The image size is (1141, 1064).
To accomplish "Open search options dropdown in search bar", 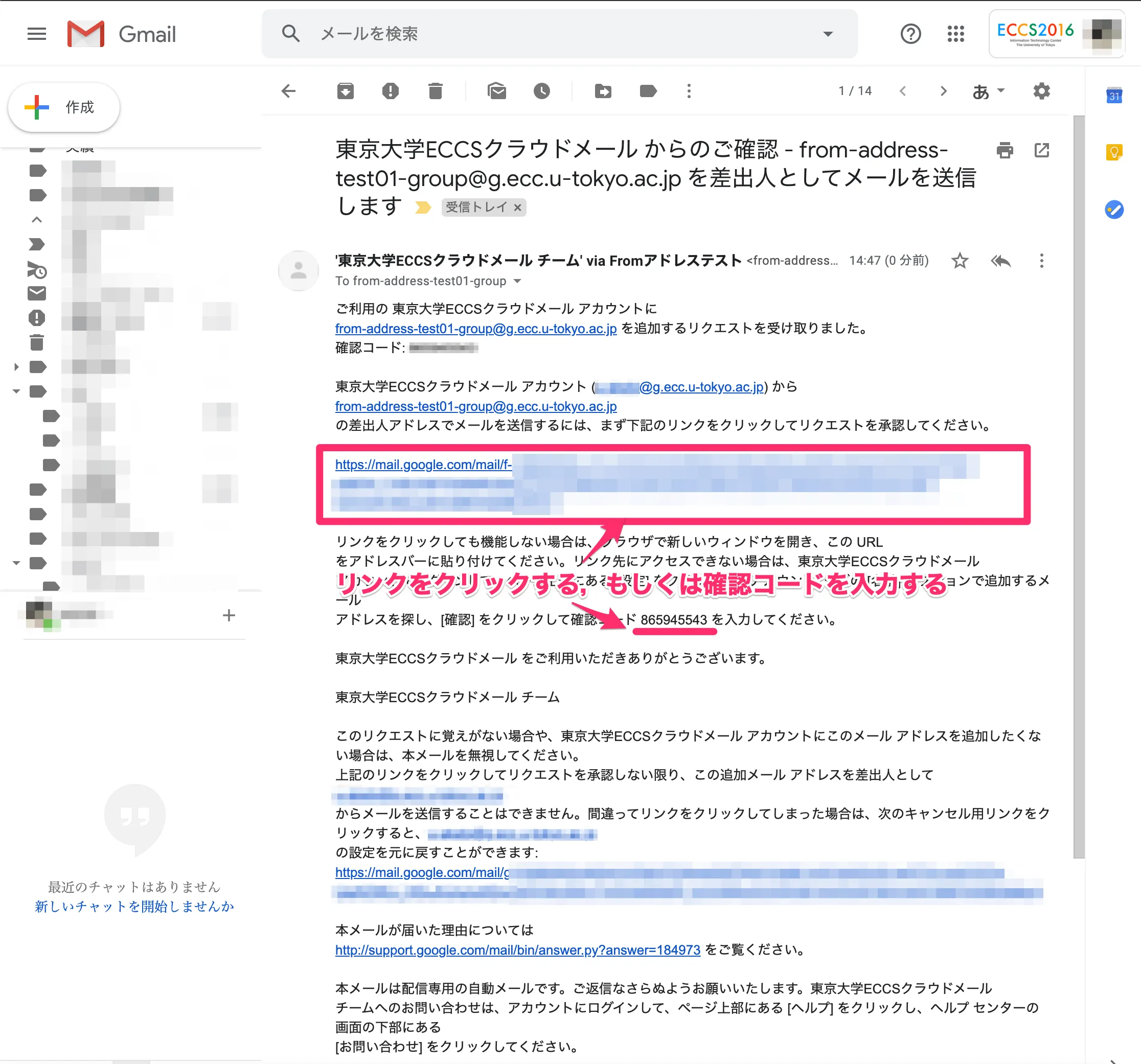I will point(828,34).
